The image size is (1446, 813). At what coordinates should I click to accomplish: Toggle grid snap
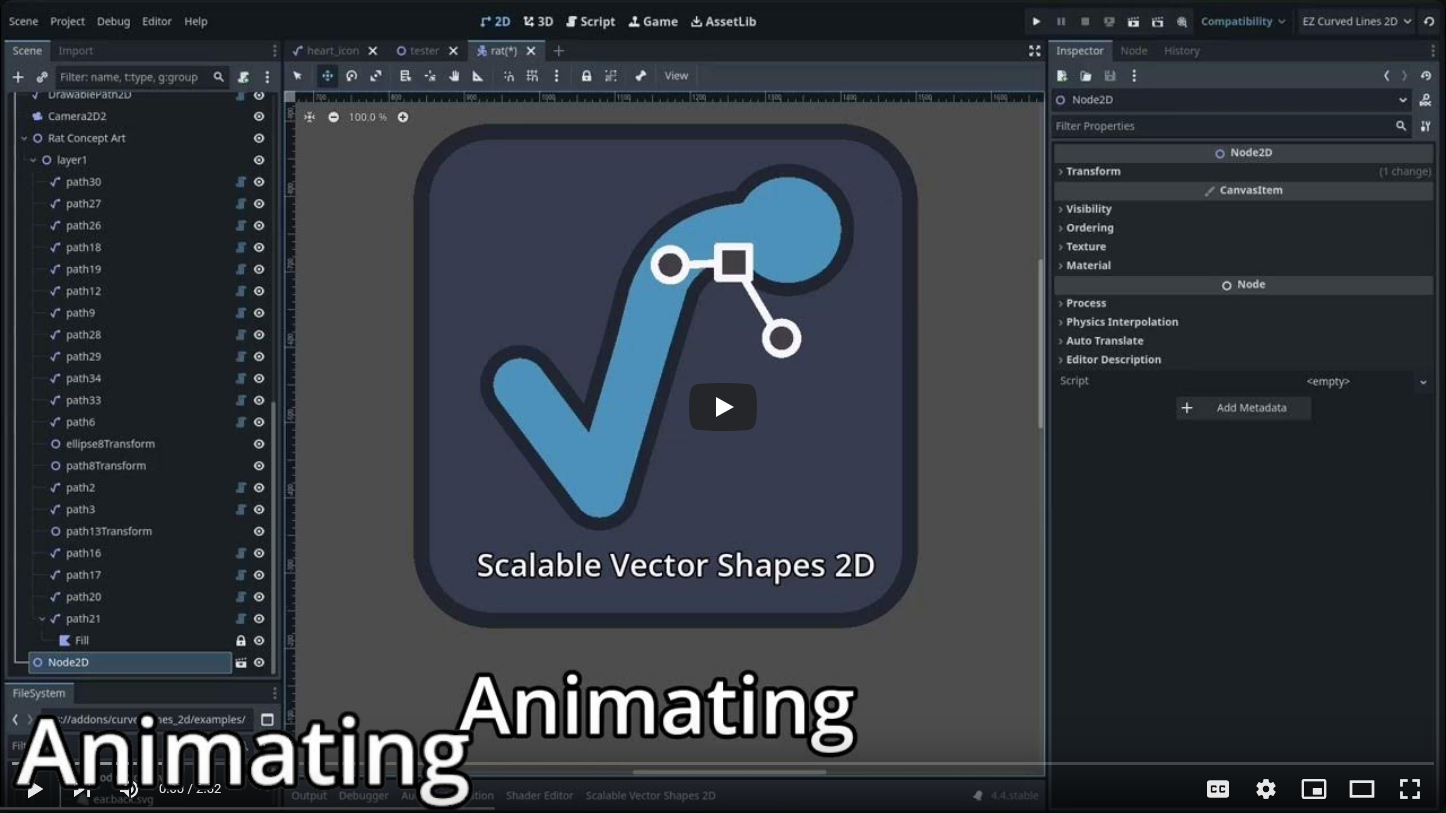pyautogui.click(x=532, y=76)
